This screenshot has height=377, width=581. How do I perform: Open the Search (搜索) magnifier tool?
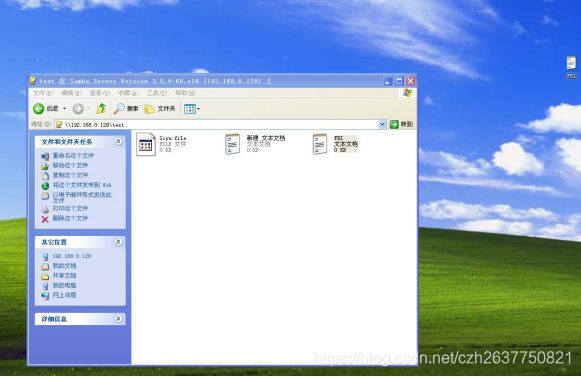(126, 109)
